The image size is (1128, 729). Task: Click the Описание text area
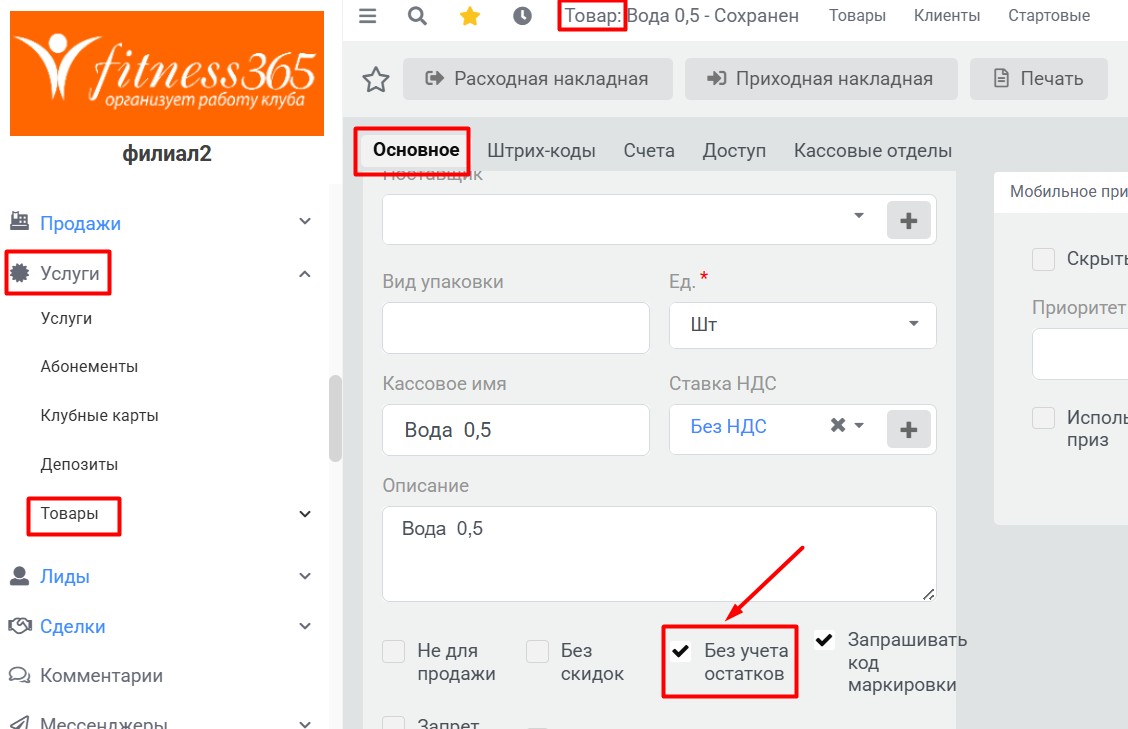(x=660, y=554)
